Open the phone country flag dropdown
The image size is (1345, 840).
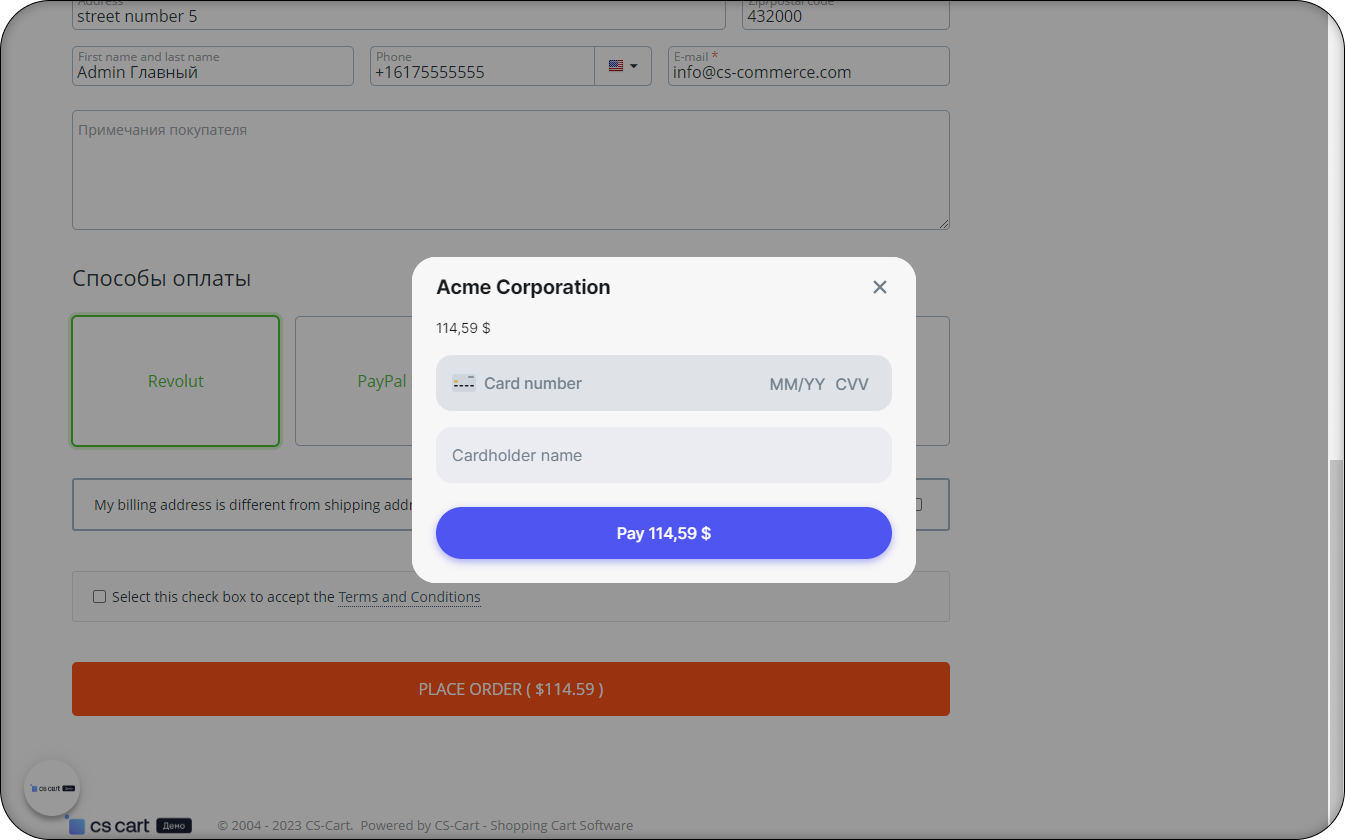[623, 66]
